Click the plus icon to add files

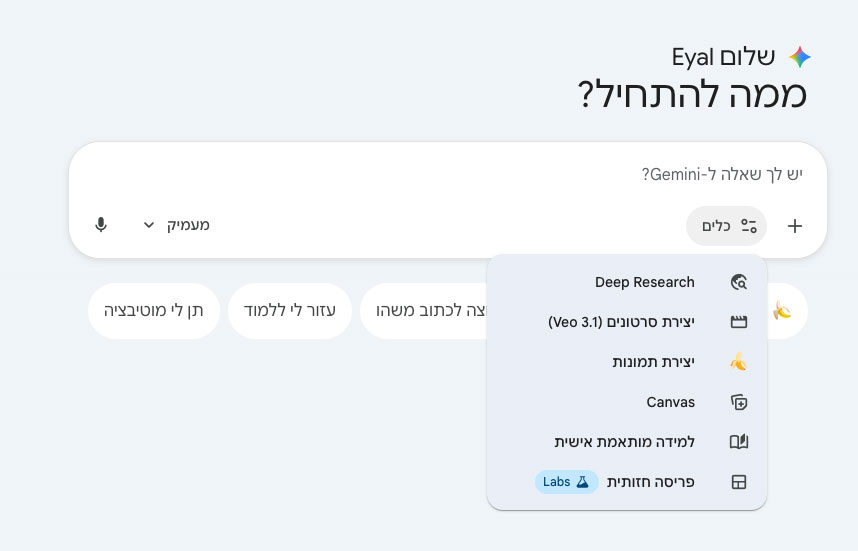click(x=795, y=226)
